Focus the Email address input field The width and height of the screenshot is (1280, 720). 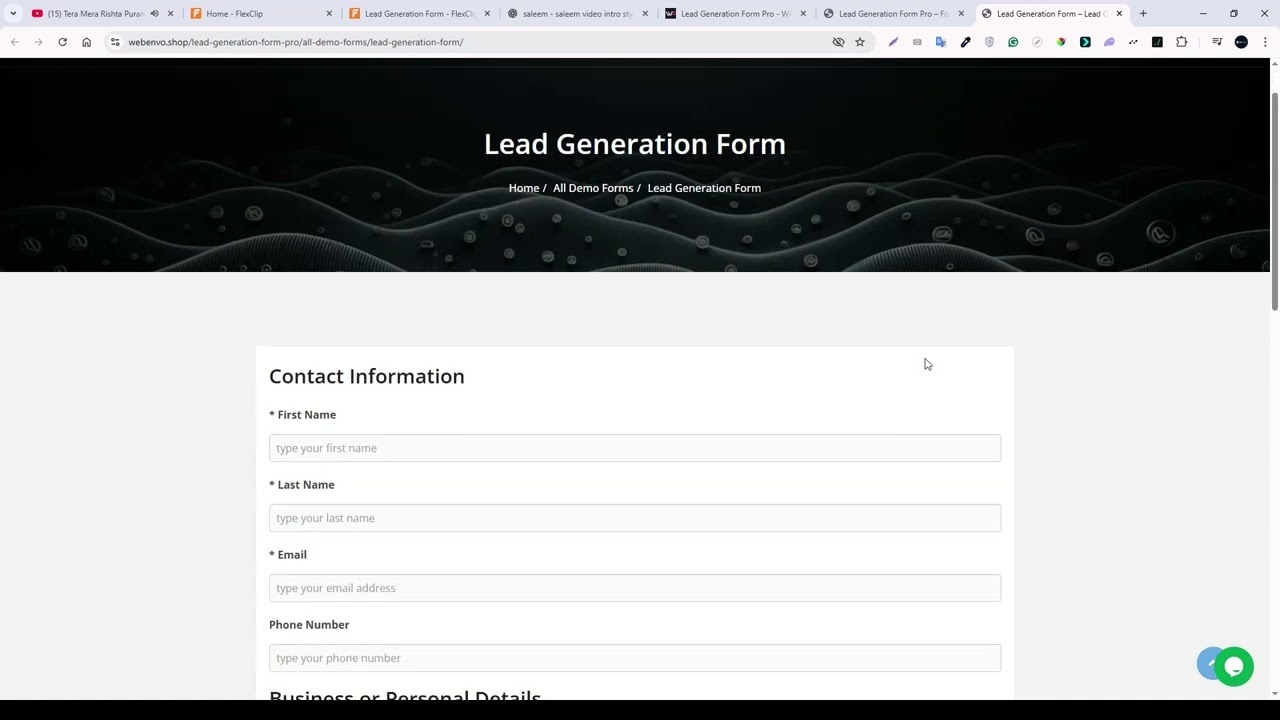tap(635, 588)
